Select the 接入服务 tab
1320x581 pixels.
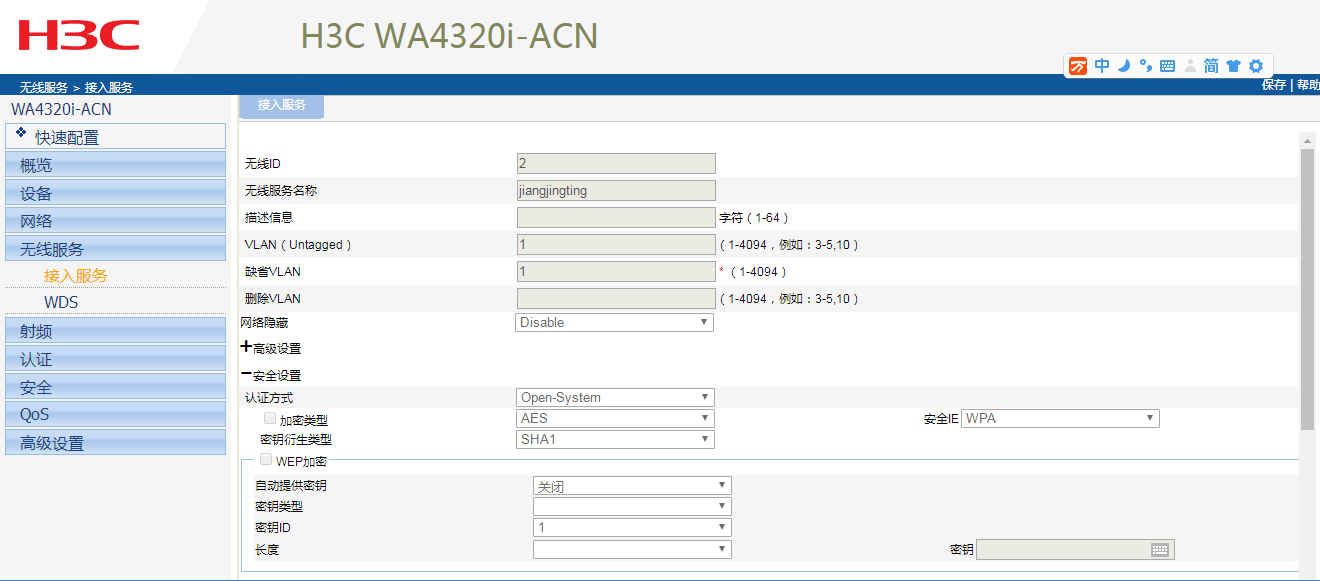click(281, 105)
